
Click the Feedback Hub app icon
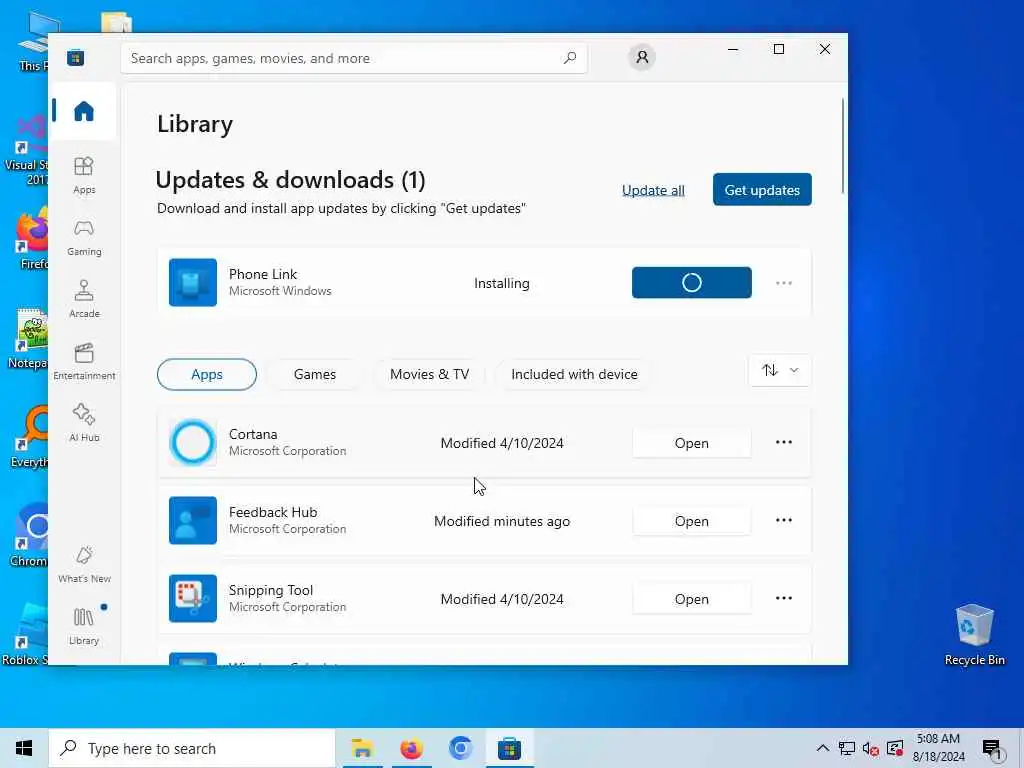pos(193,520)
